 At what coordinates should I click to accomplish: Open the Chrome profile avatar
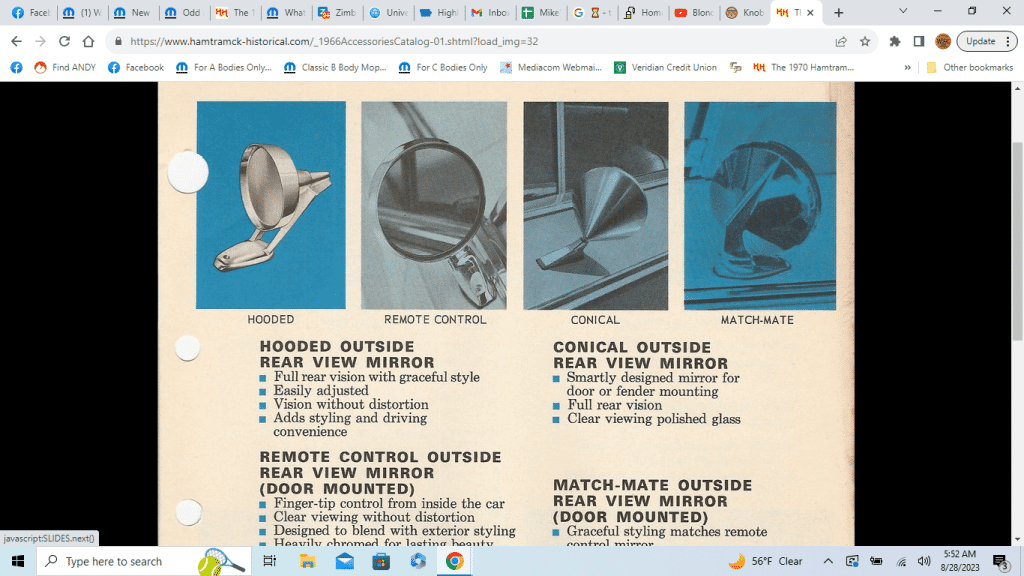pyautogui.click(x=943, y=41)
